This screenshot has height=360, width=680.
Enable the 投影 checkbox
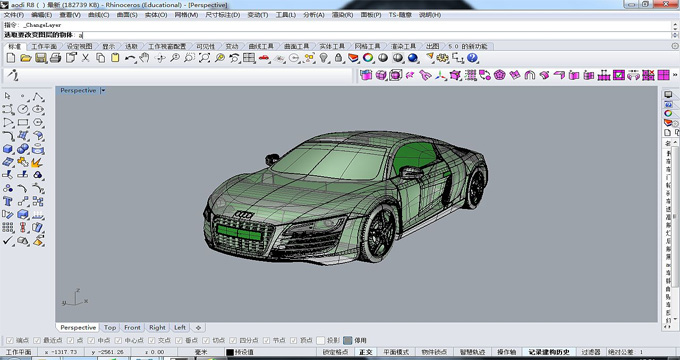[320, 340]
